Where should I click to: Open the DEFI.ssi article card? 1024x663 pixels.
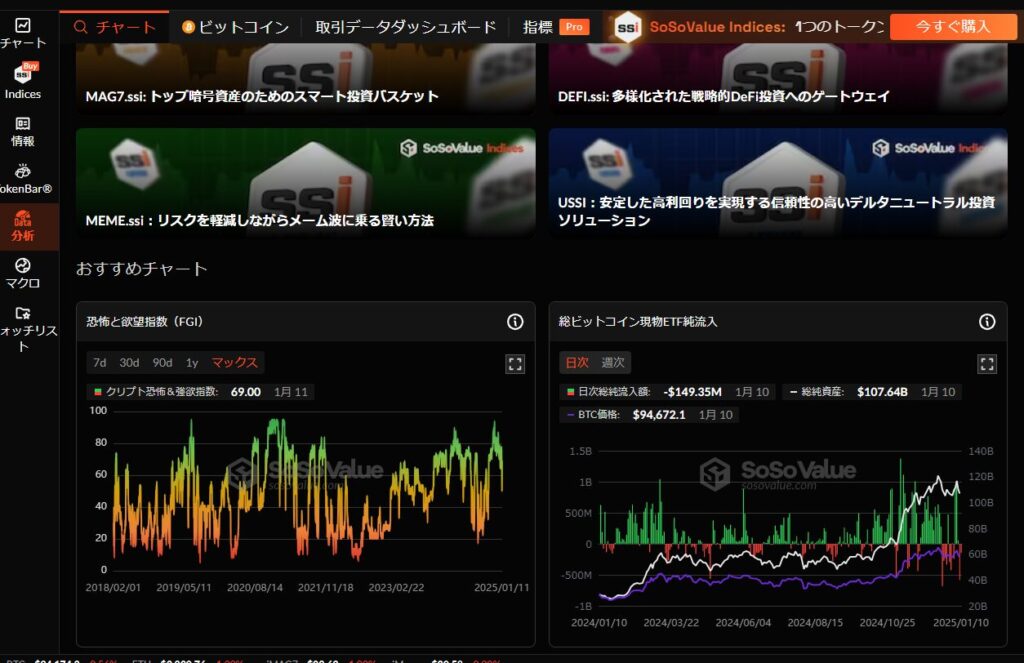(x=778, y=78)
